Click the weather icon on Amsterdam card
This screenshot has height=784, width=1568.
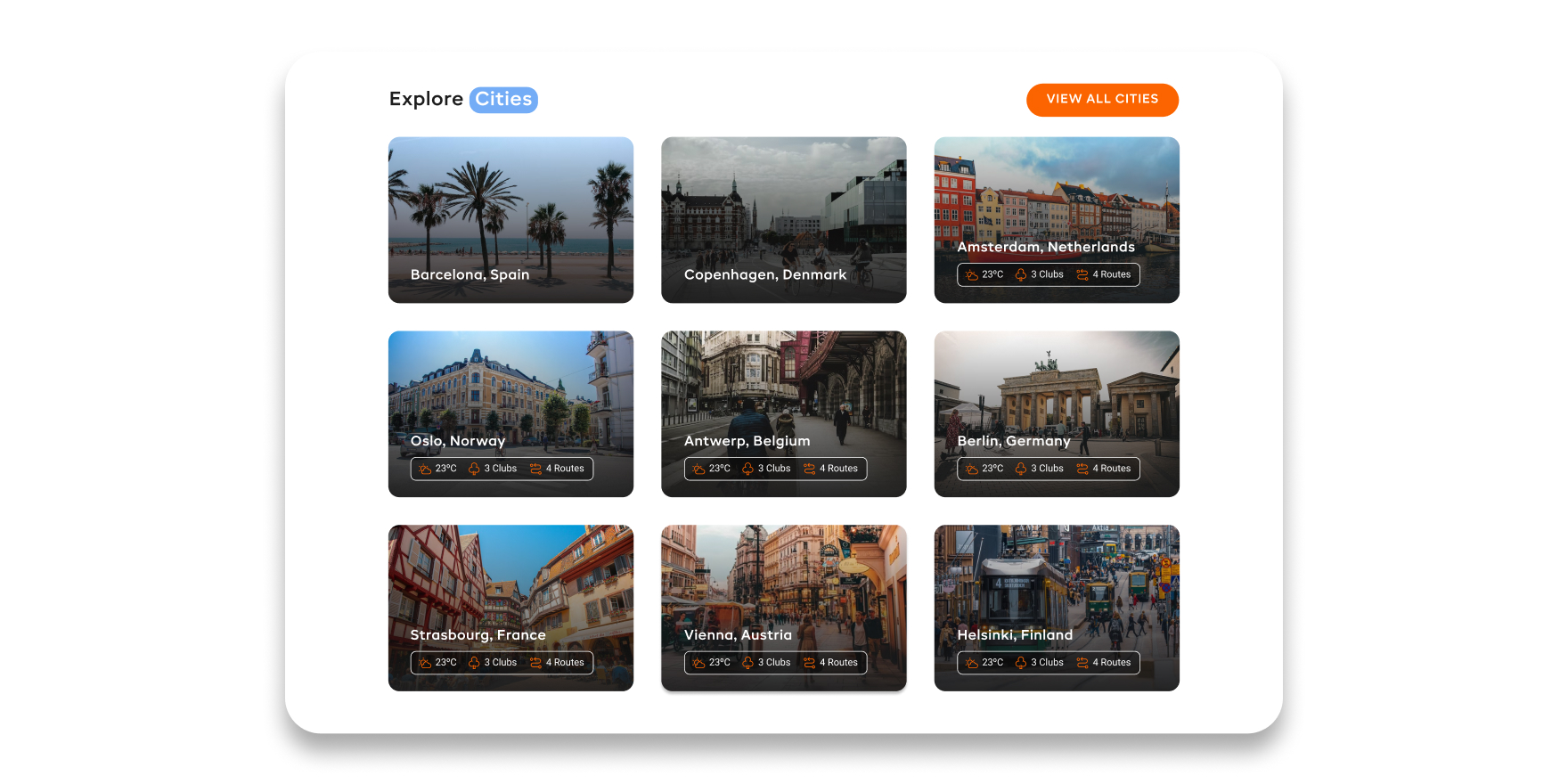971,275
